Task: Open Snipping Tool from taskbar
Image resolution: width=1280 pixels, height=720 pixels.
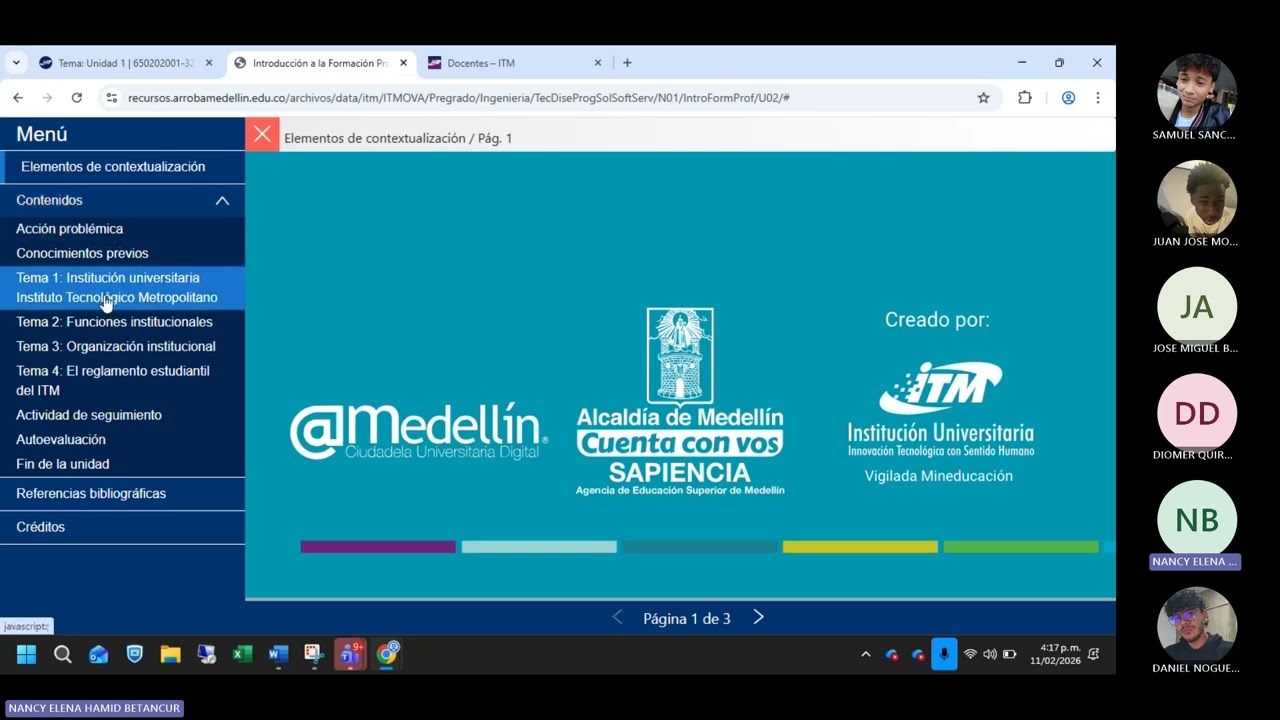Action: tap(314, 654)
